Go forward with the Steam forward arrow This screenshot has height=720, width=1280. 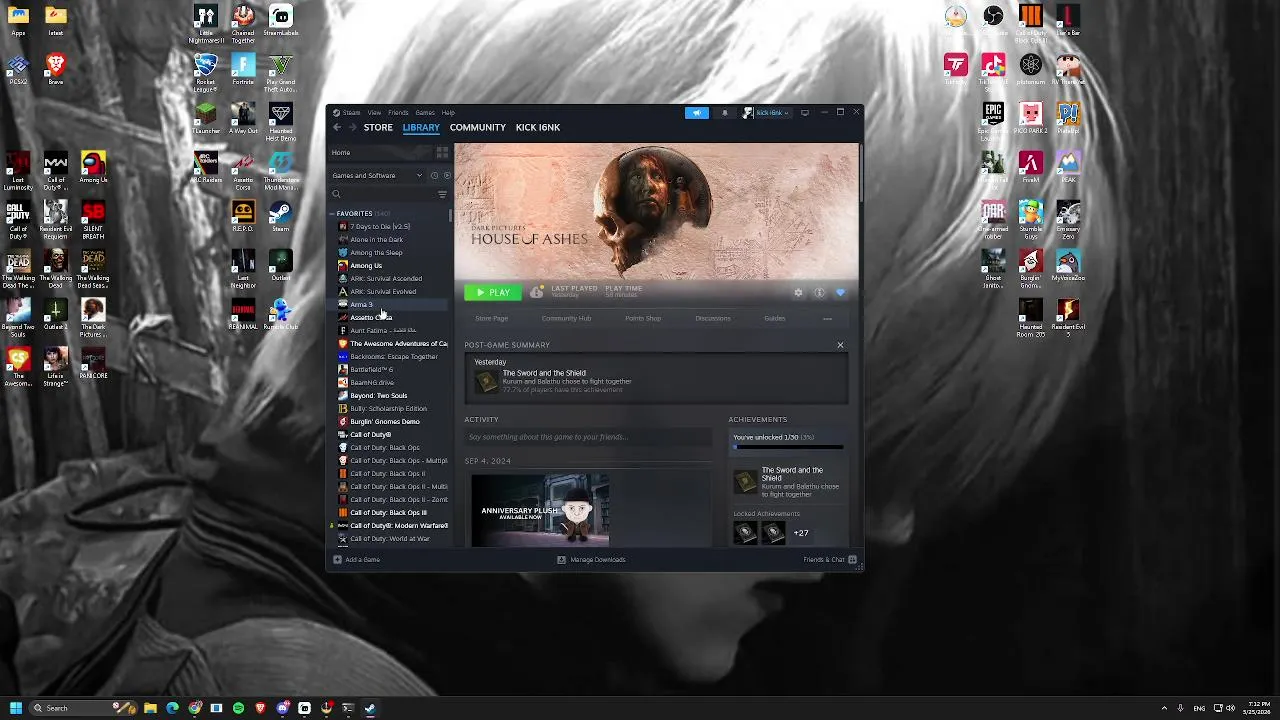[352, 127]
